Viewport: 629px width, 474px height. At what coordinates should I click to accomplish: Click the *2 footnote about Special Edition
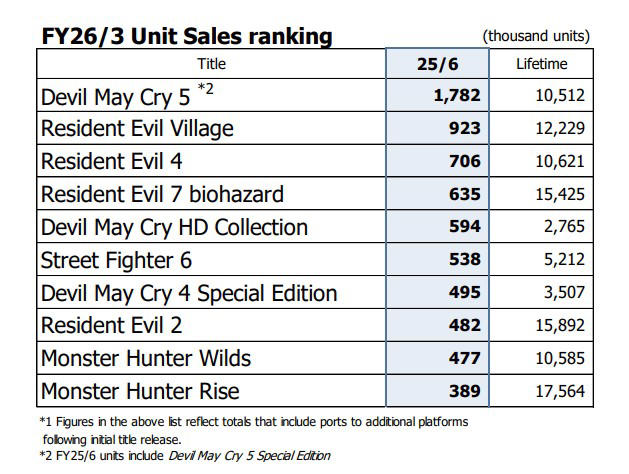[x=185, y=456]
